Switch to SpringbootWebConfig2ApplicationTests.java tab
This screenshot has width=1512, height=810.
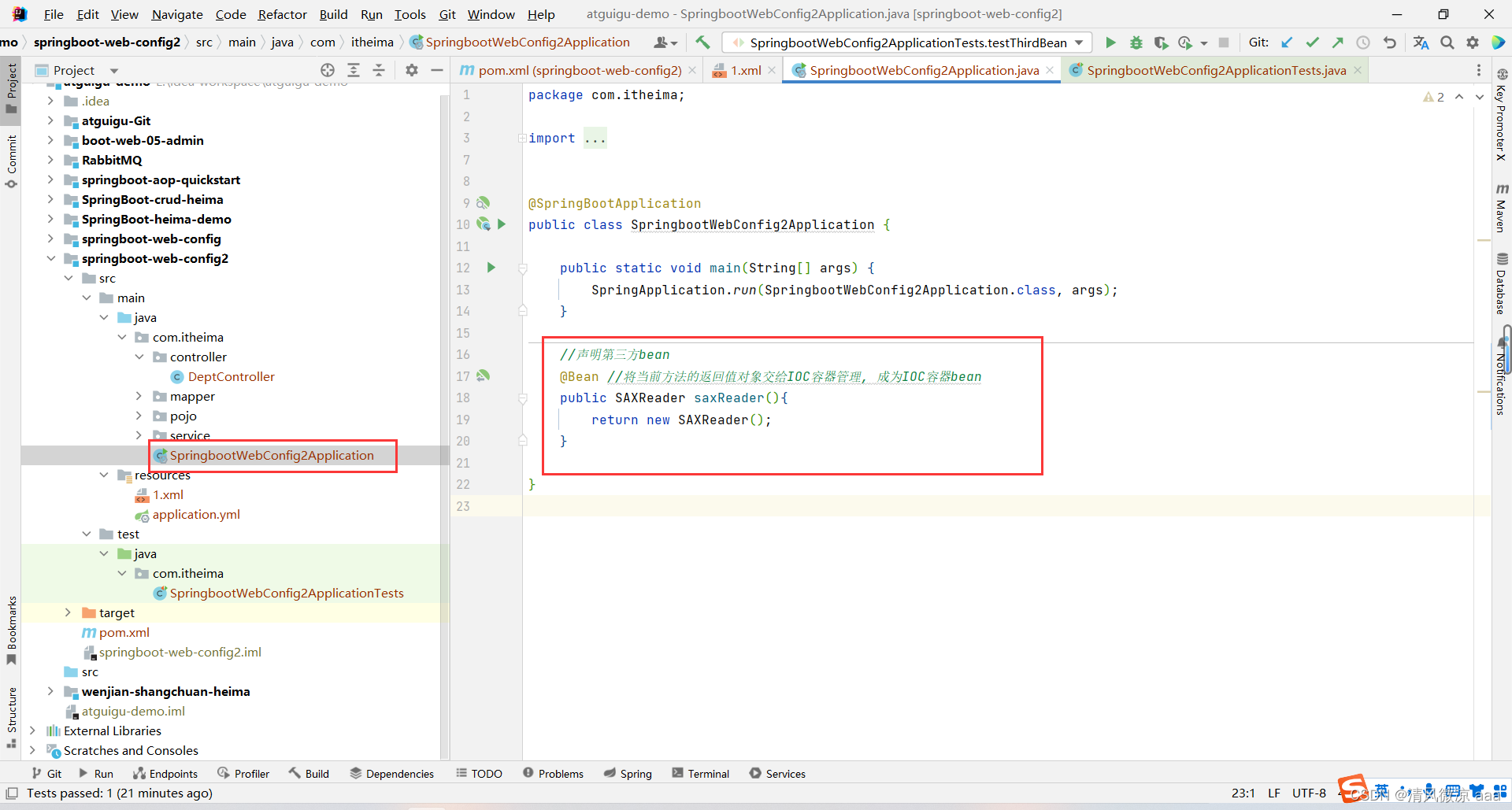[1217, 70]
